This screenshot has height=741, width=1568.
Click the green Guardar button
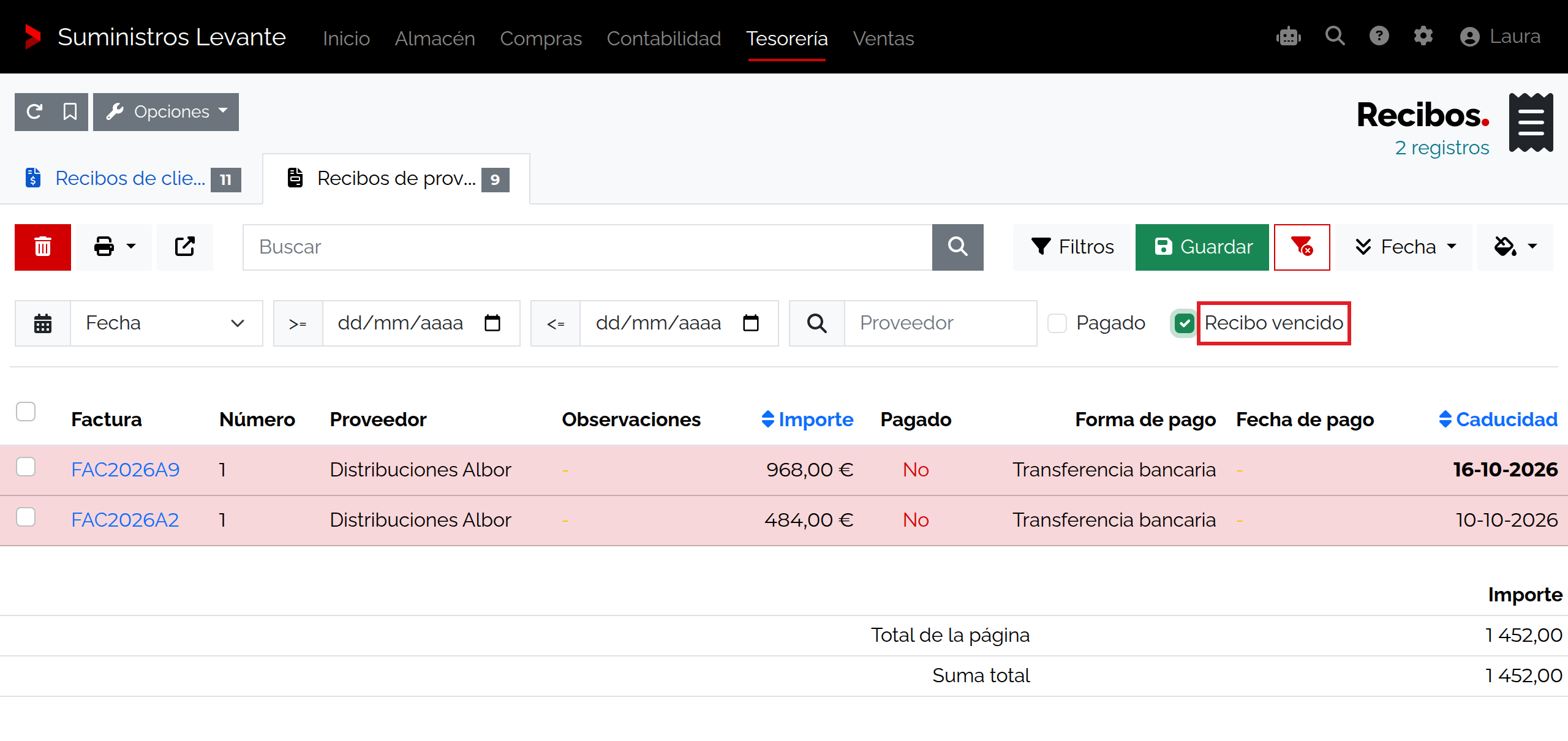1202,247
